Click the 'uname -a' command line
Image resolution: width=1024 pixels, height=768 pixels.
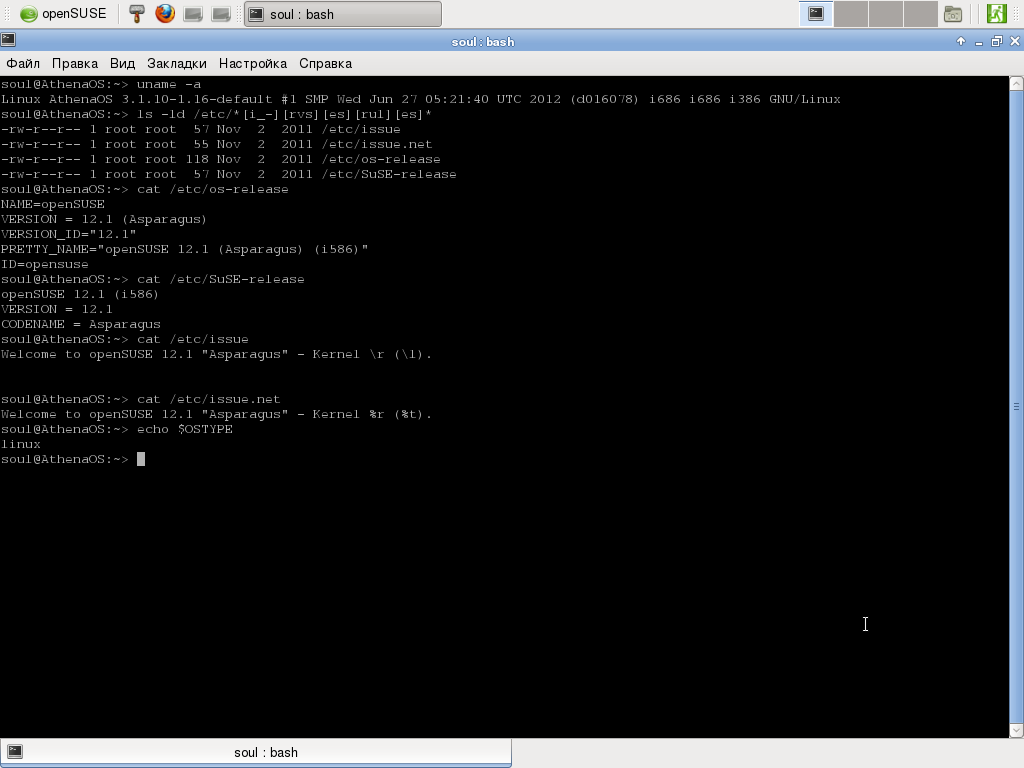click(x=101, y=84)
